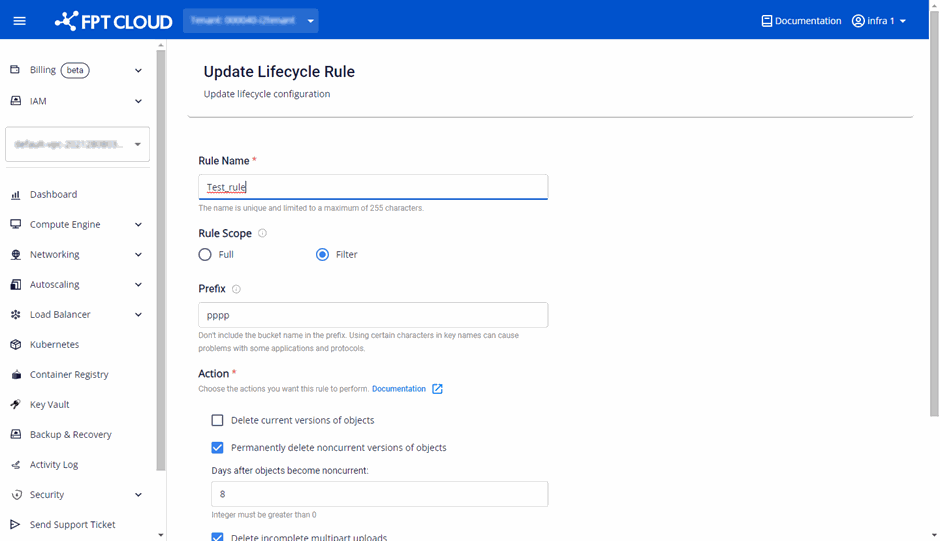Click the Send Support Ticket arrow icon

coord(16,524)
